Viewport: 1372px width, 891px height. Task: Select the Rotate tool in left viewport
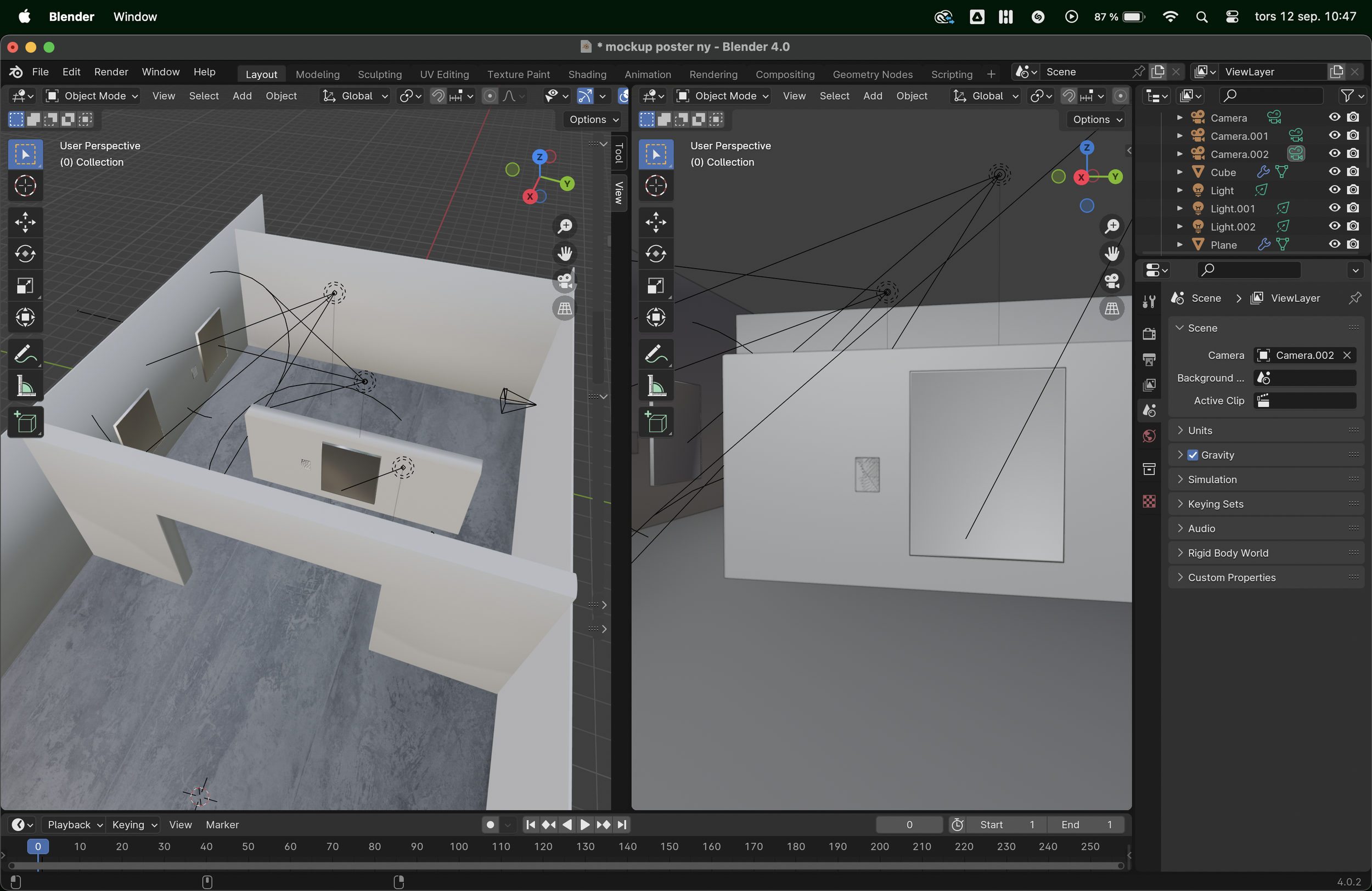pyautogui.click(x=25, y=254)
